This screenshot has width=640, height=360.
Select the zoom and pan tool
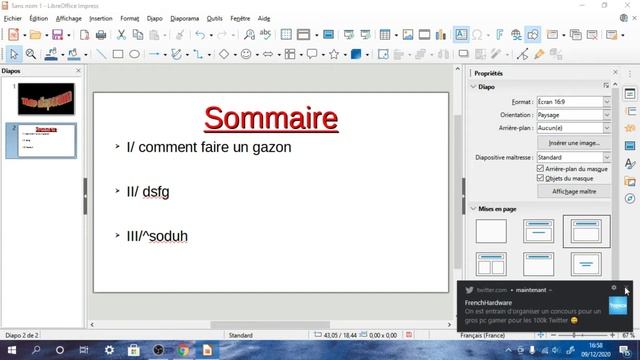click(31, 54)
